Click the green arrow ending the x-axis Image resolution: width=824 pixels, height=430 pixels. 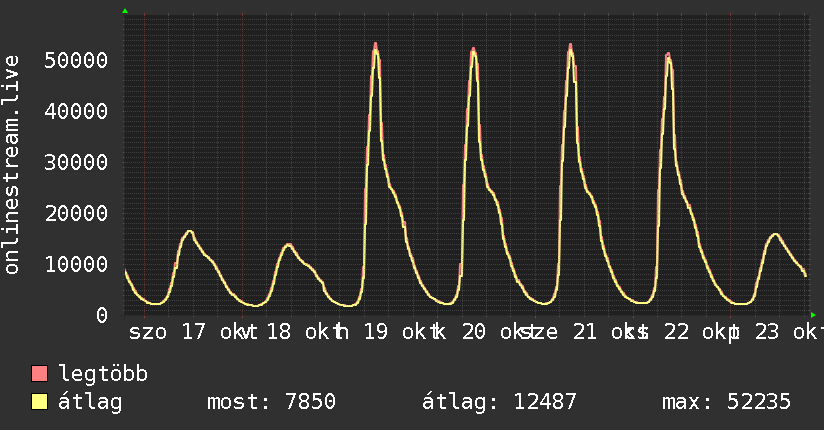pos(813,315)
